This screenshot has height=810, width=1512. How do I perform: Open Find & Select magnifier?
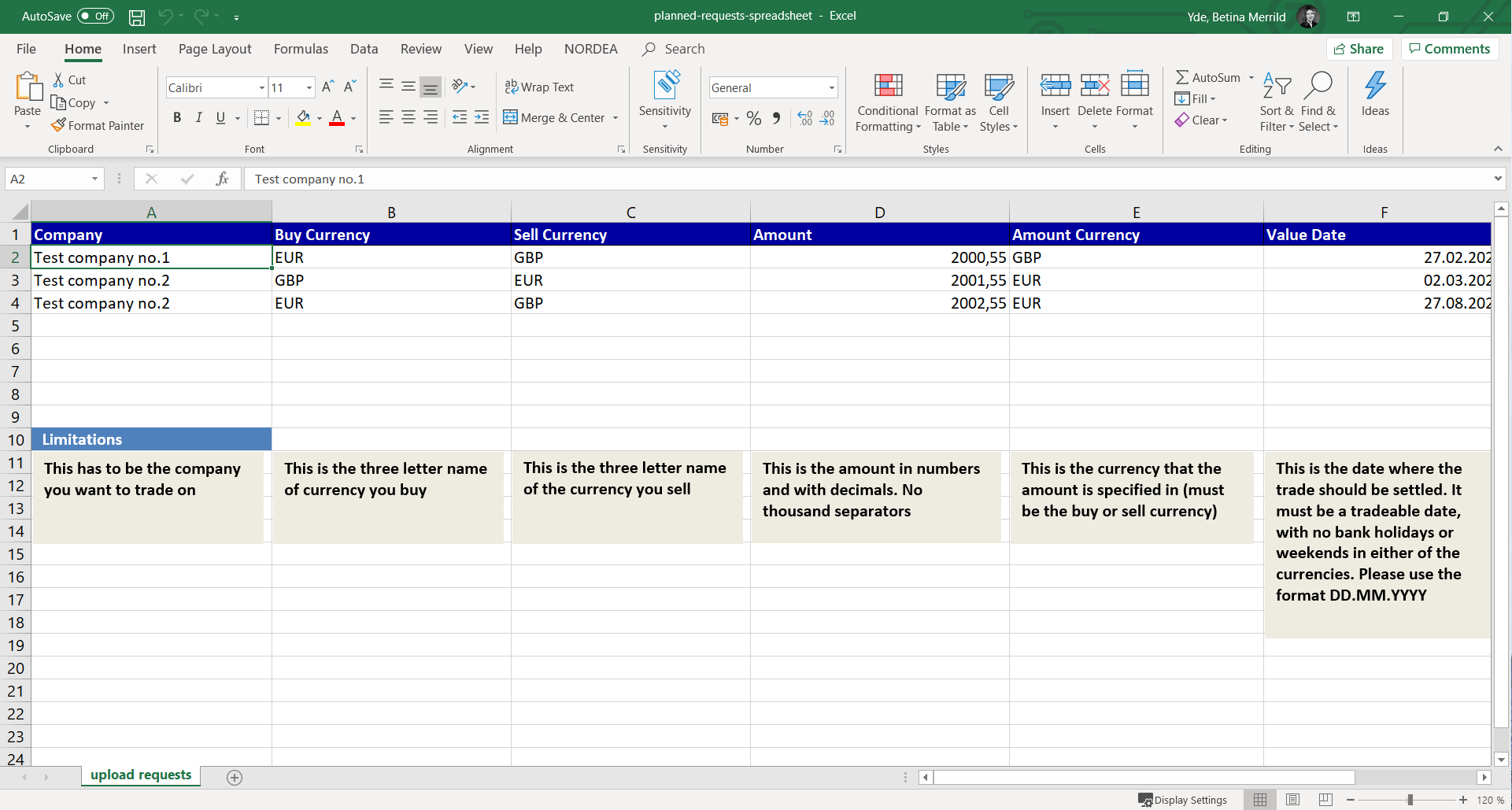pyautogui.click(x=1318, y=102)
